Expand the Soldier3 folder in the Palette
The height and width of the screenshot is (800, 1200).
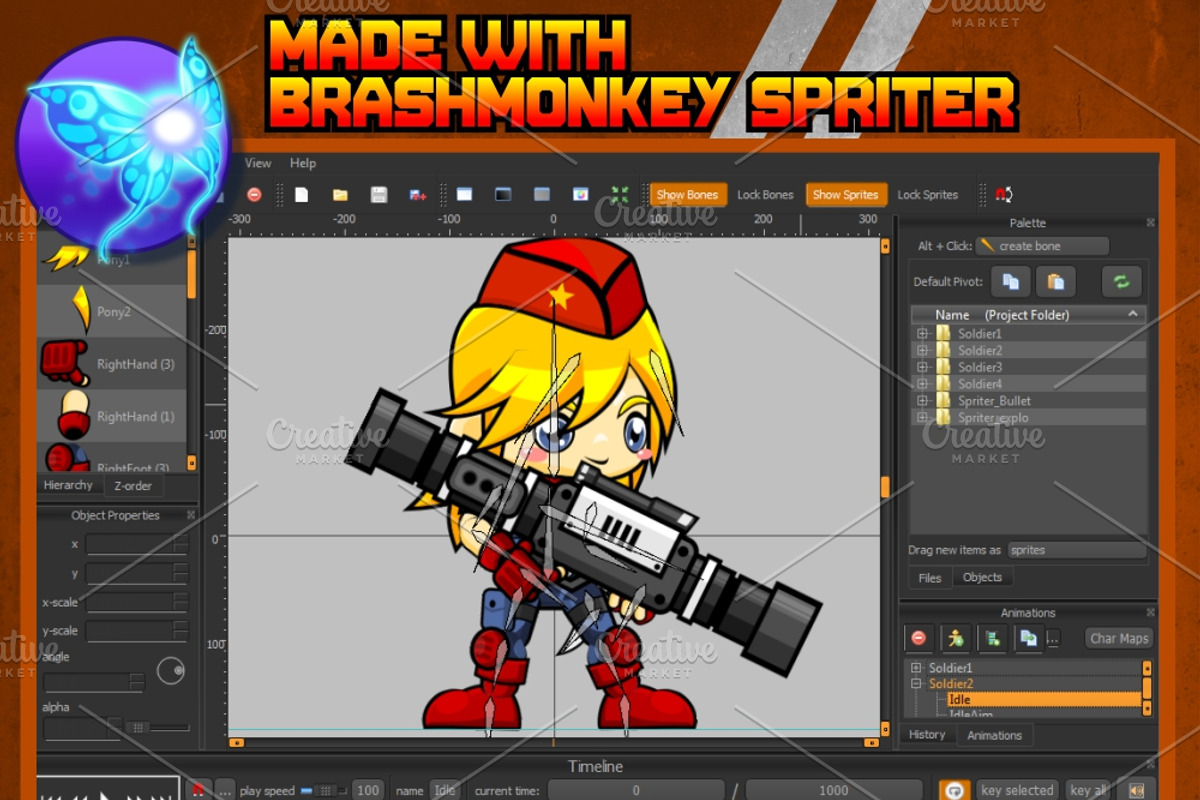922,367
